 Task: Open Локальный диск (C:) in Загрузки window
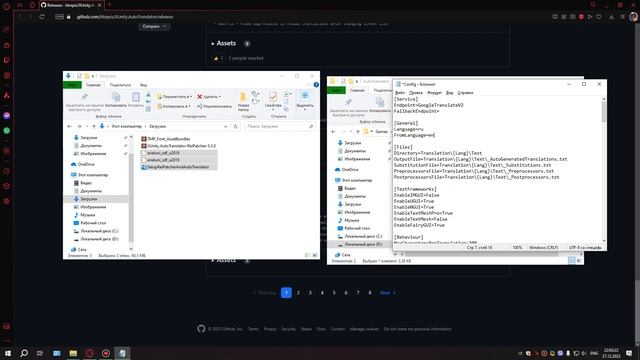coord(96,231)
